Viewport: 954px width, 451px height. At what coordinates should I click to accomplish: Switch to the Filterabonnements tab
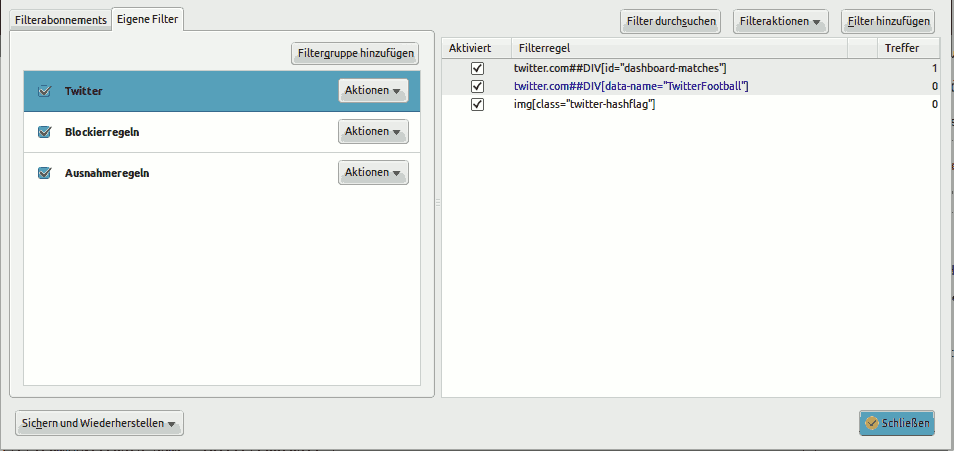(60, 20)
